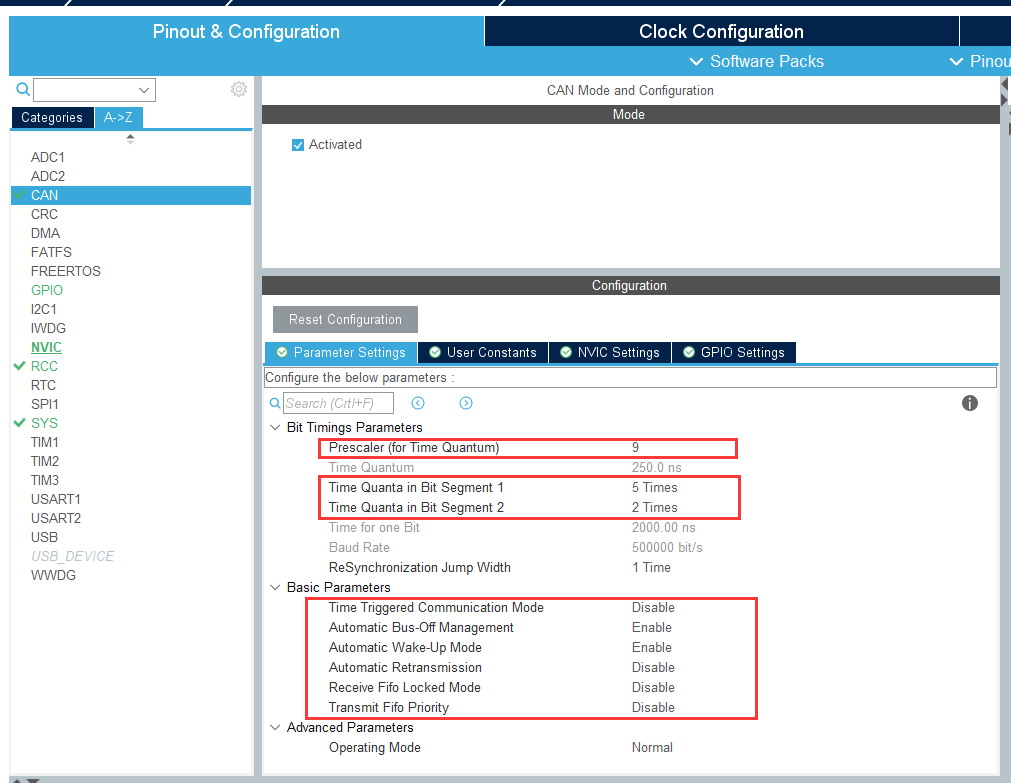Change Bit Segment 1 value 5 Times
This screenshot has height=783, width=1011.
pos(654,488)
